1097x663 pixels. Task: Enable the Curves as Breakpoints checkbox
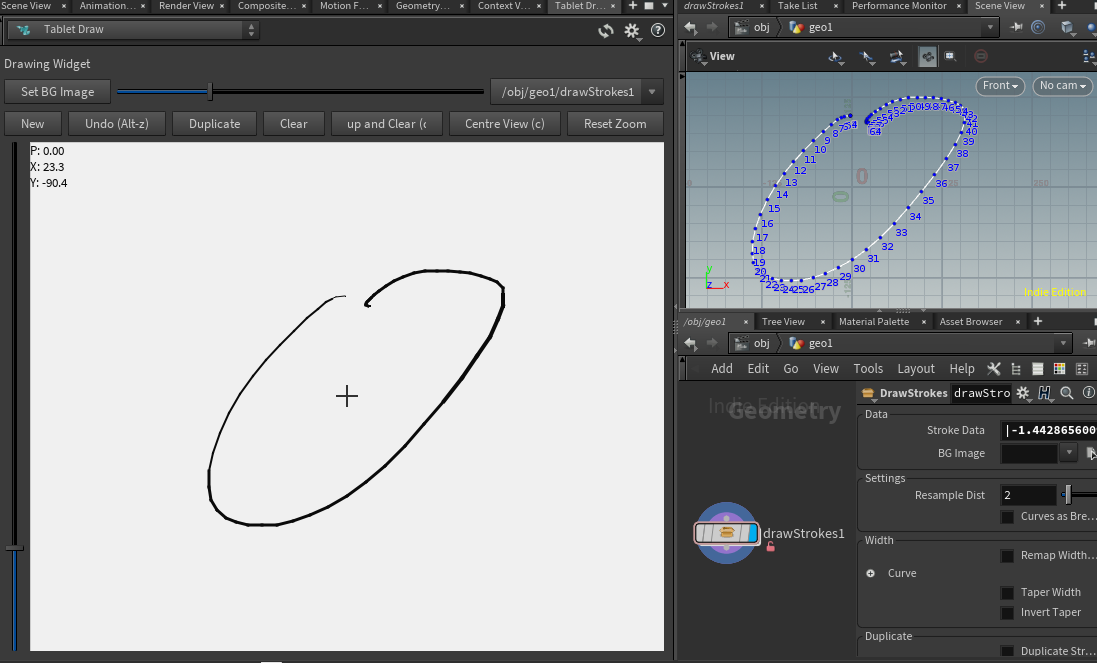(x=1007, y=516)
